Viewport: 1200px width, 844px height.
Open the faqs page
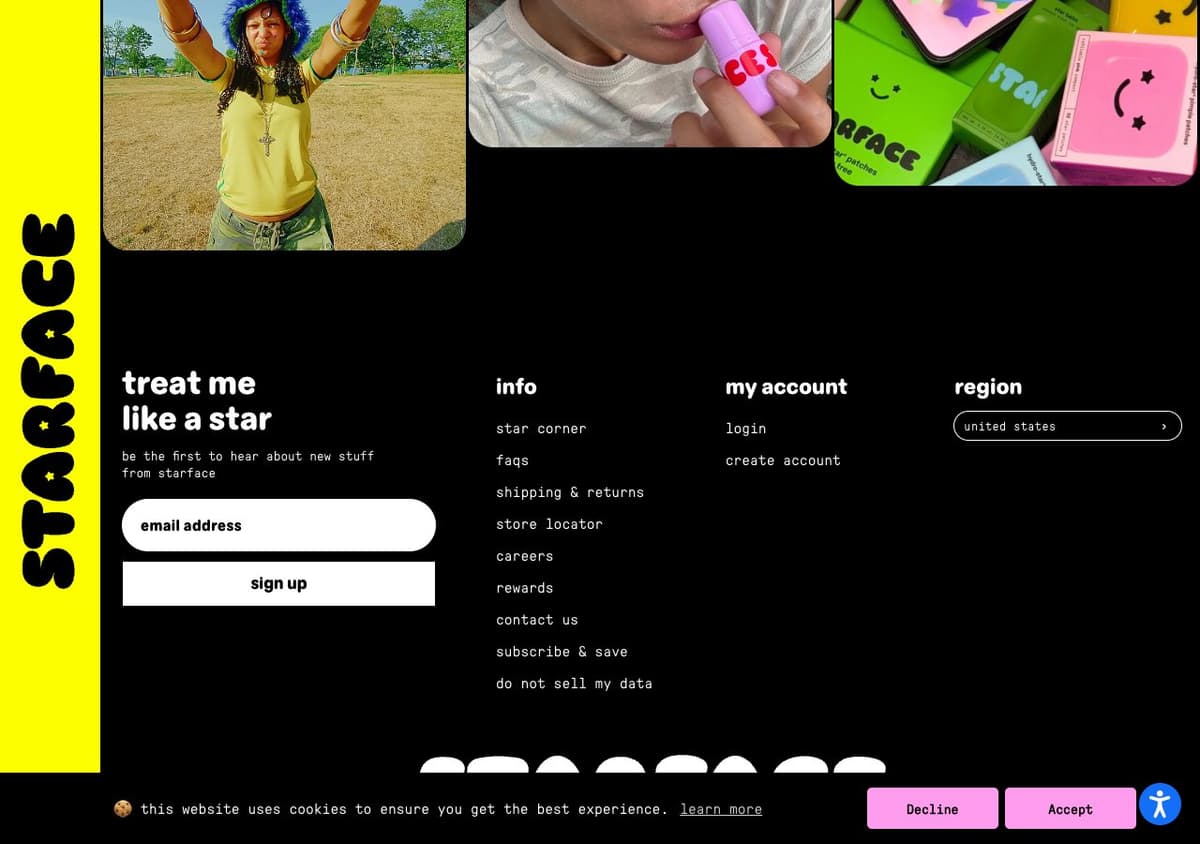pyautogui.click(x=512, y=460)
